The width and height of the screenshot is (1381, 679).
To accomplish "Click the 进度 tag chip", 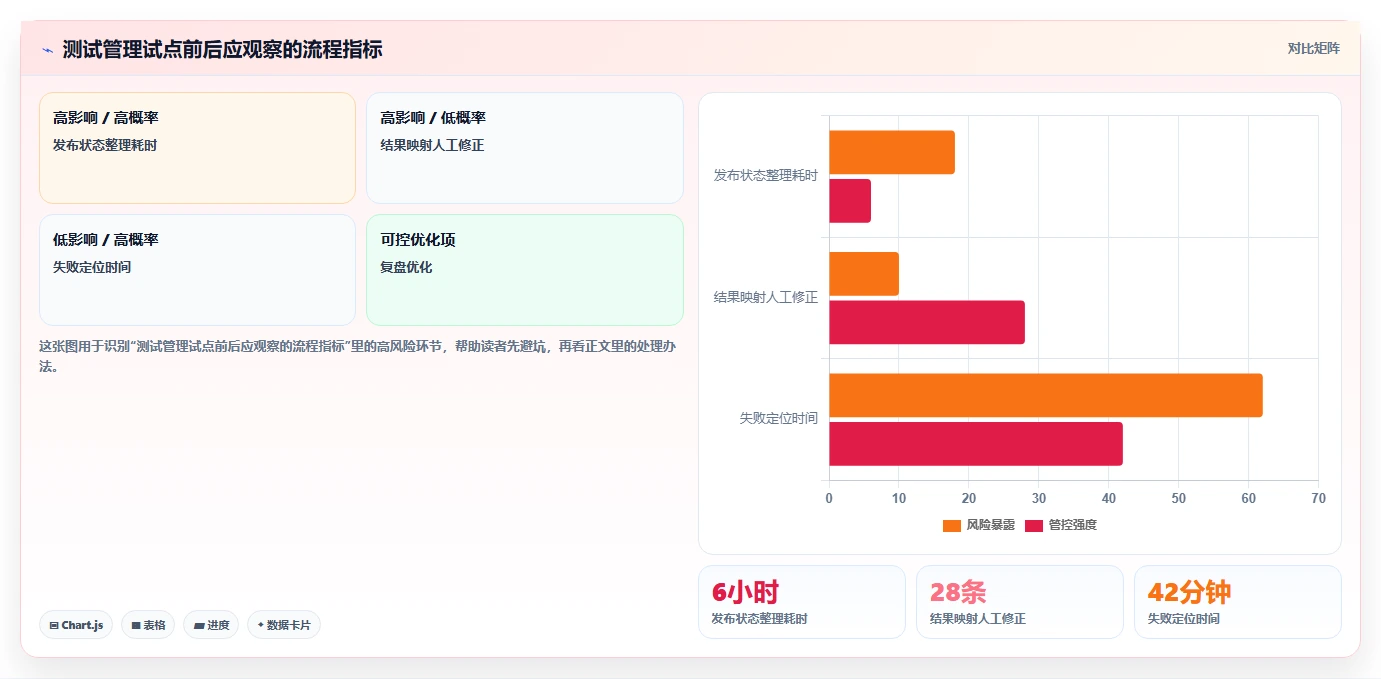I will point(211,625).
